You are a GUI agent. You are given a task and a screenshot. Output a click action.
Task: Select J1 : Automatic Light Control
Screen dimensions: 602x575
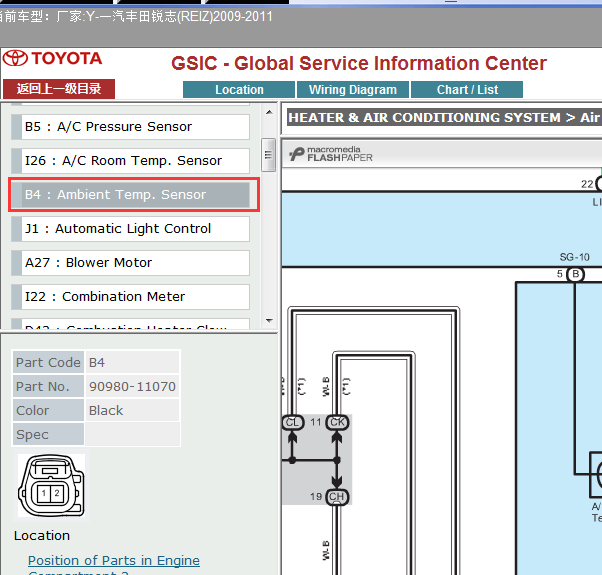click(x=131, y=229)
